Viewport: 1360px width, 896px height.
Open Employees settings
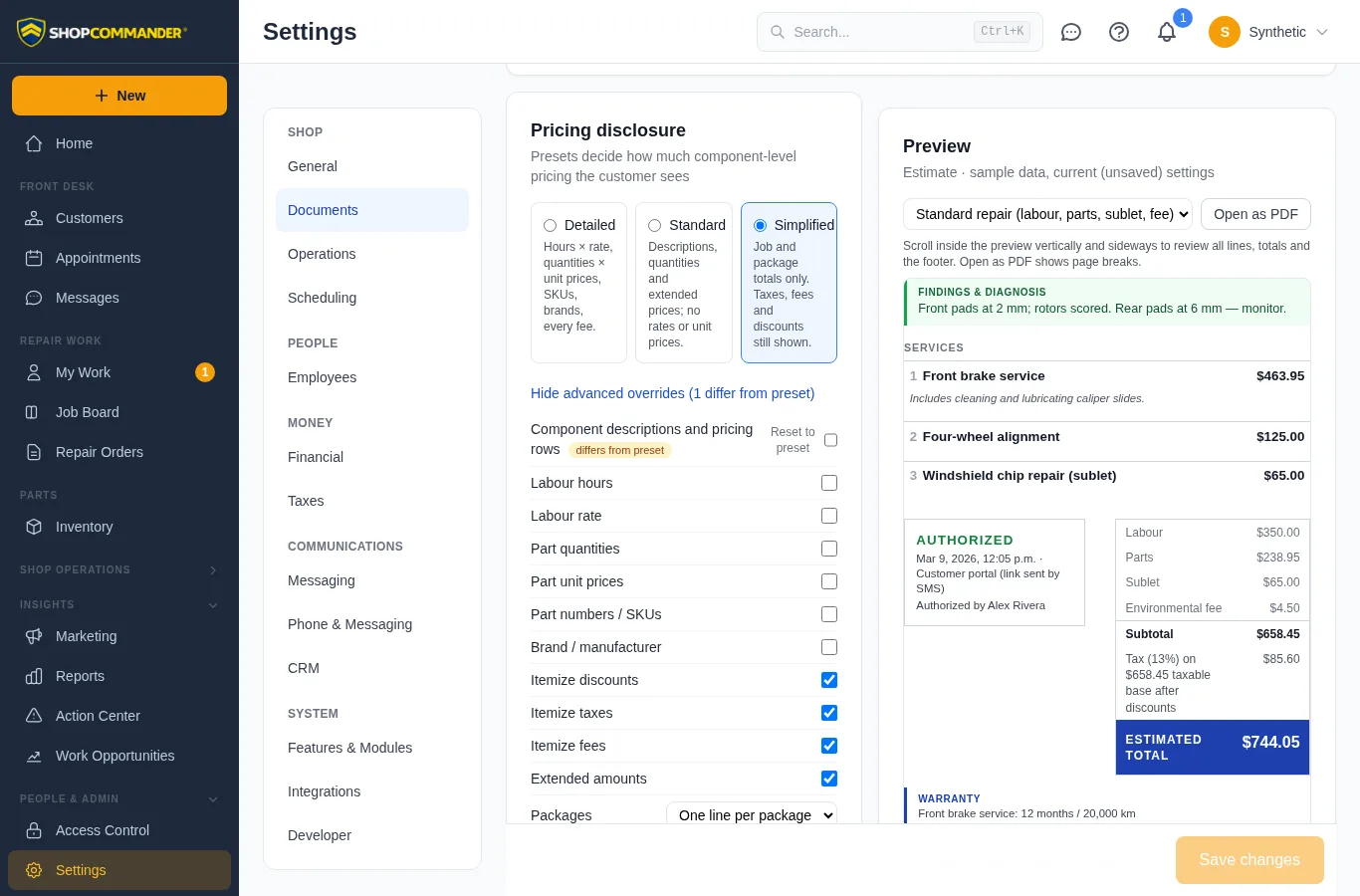pyautogui.click(x=372, y=377)
